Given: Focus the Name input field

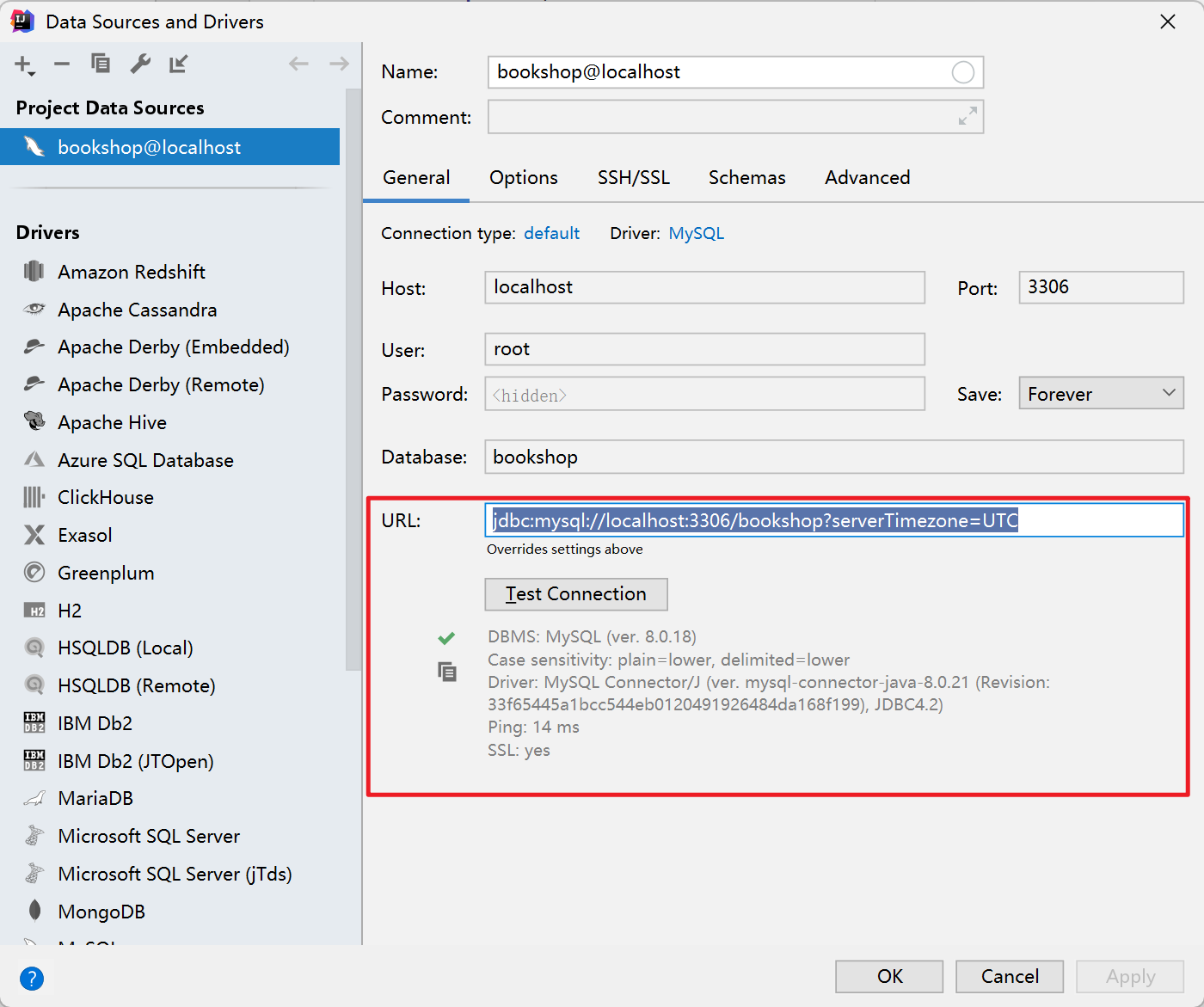Looking at the screenshot, I should click(x=735, y=72).
